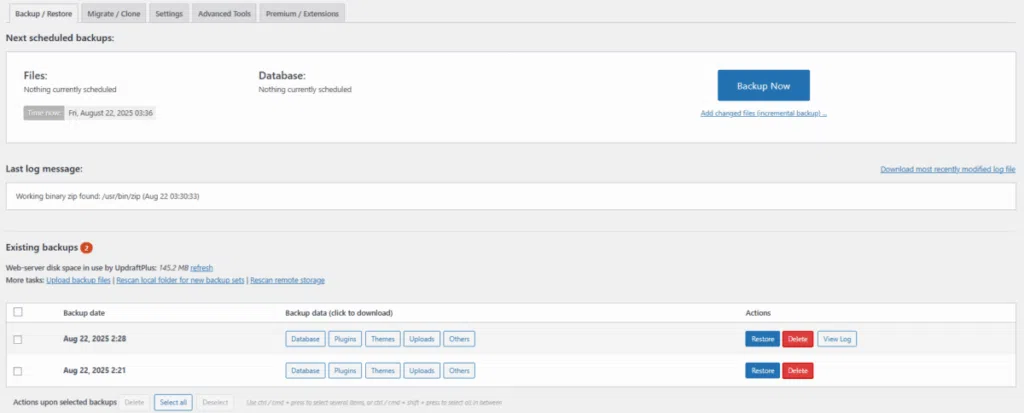Click Add changed files (incremental backup) link
The height and width of the screenshot is (413, 1024).
pyautogui.click(x=763, y=114)
